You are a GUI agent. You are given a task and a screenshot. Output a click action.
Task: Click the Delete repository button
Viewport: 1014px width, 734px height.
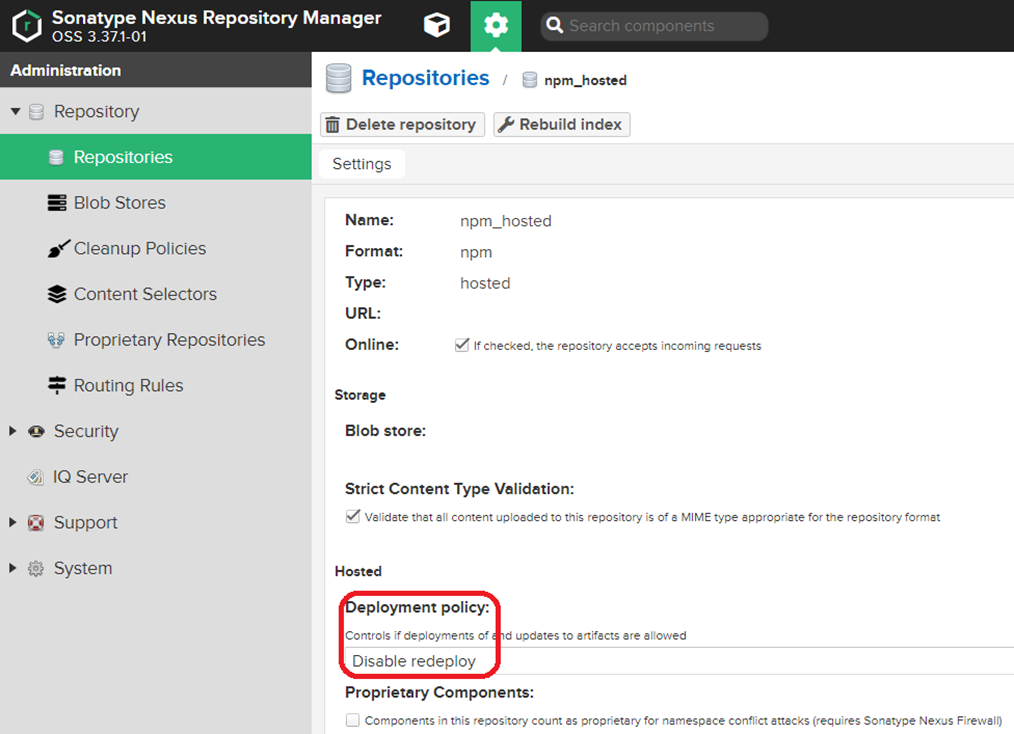[402, 125]
